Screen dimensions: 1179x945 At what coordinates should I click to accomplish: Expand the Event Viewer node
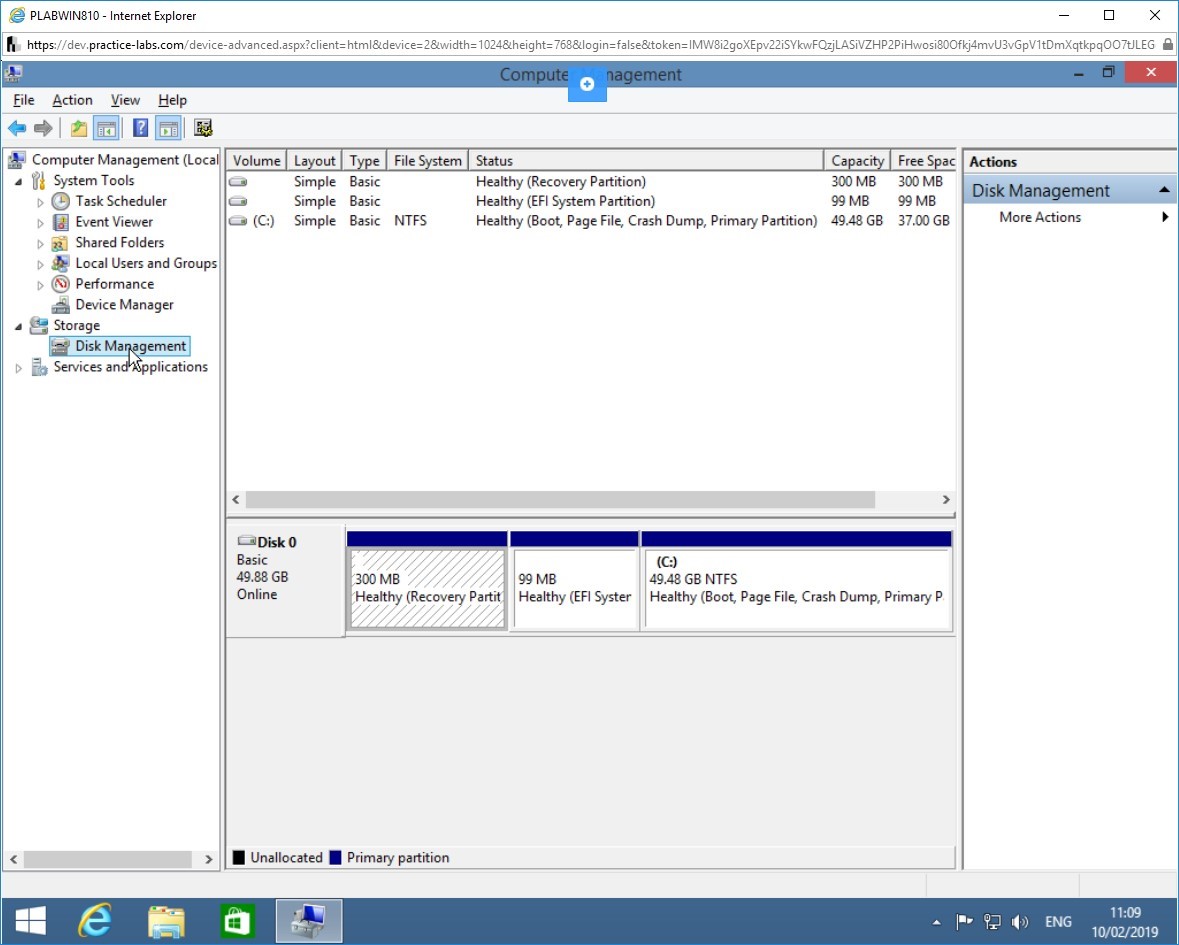click(41, 223)
